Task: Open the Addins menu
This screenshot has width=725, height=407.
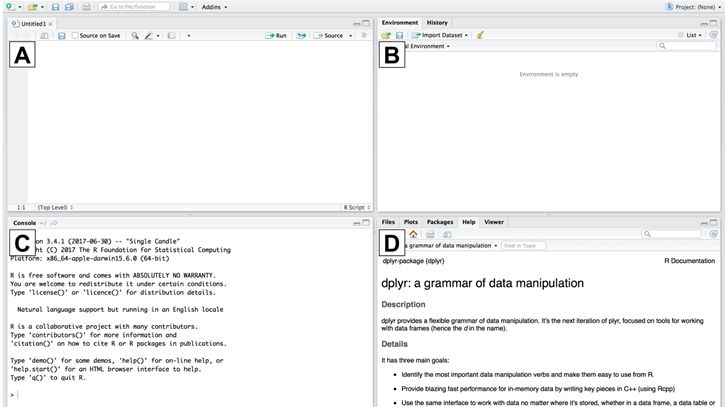Action: click(x=215, y=7)
